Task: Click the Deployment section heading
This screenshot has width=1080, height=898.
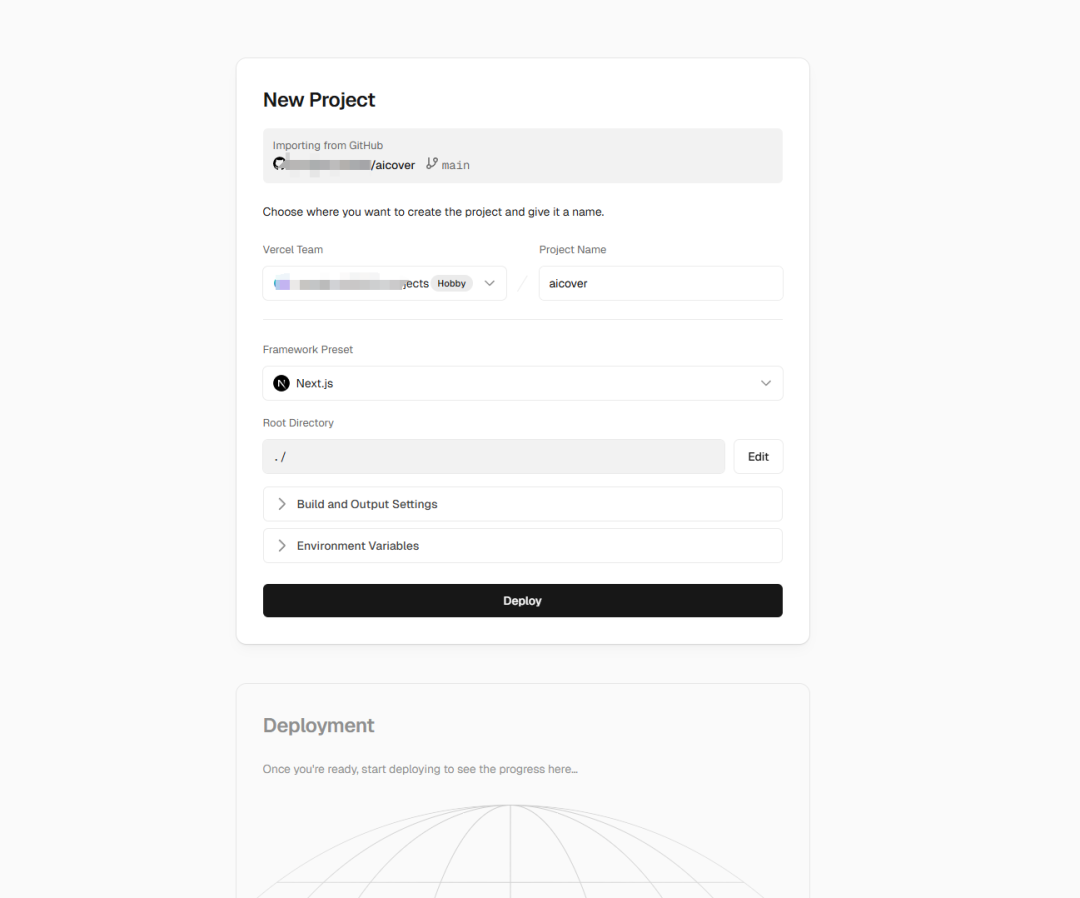Action: [x=319, y=726]
